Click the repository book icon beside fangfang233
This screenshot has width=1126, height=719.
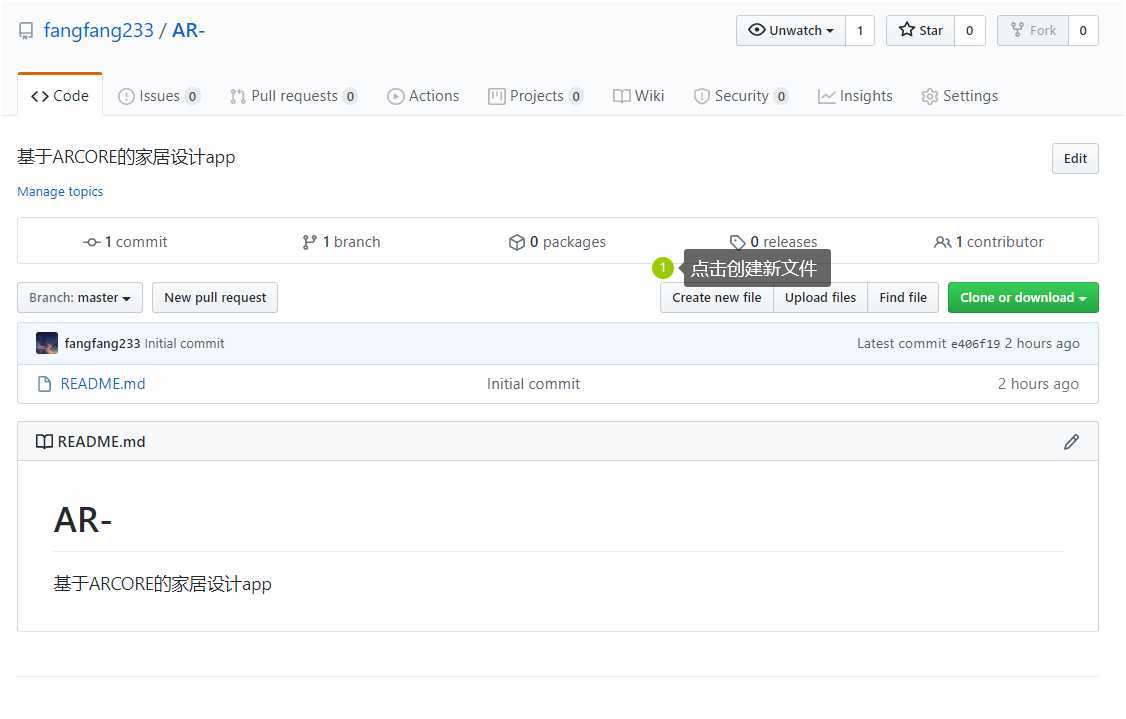[26, 31]
